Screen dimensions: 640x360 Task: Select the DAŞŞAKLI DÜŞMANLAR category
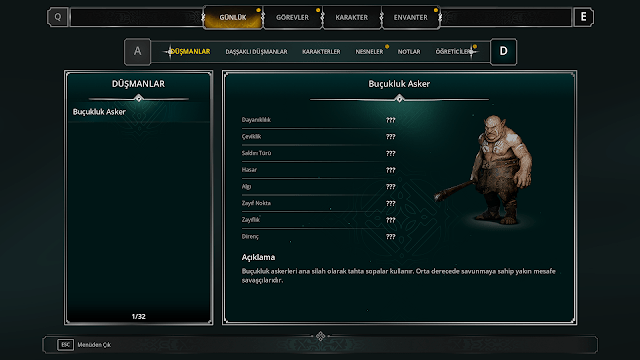pyautogui.click(x=256, y=52)
